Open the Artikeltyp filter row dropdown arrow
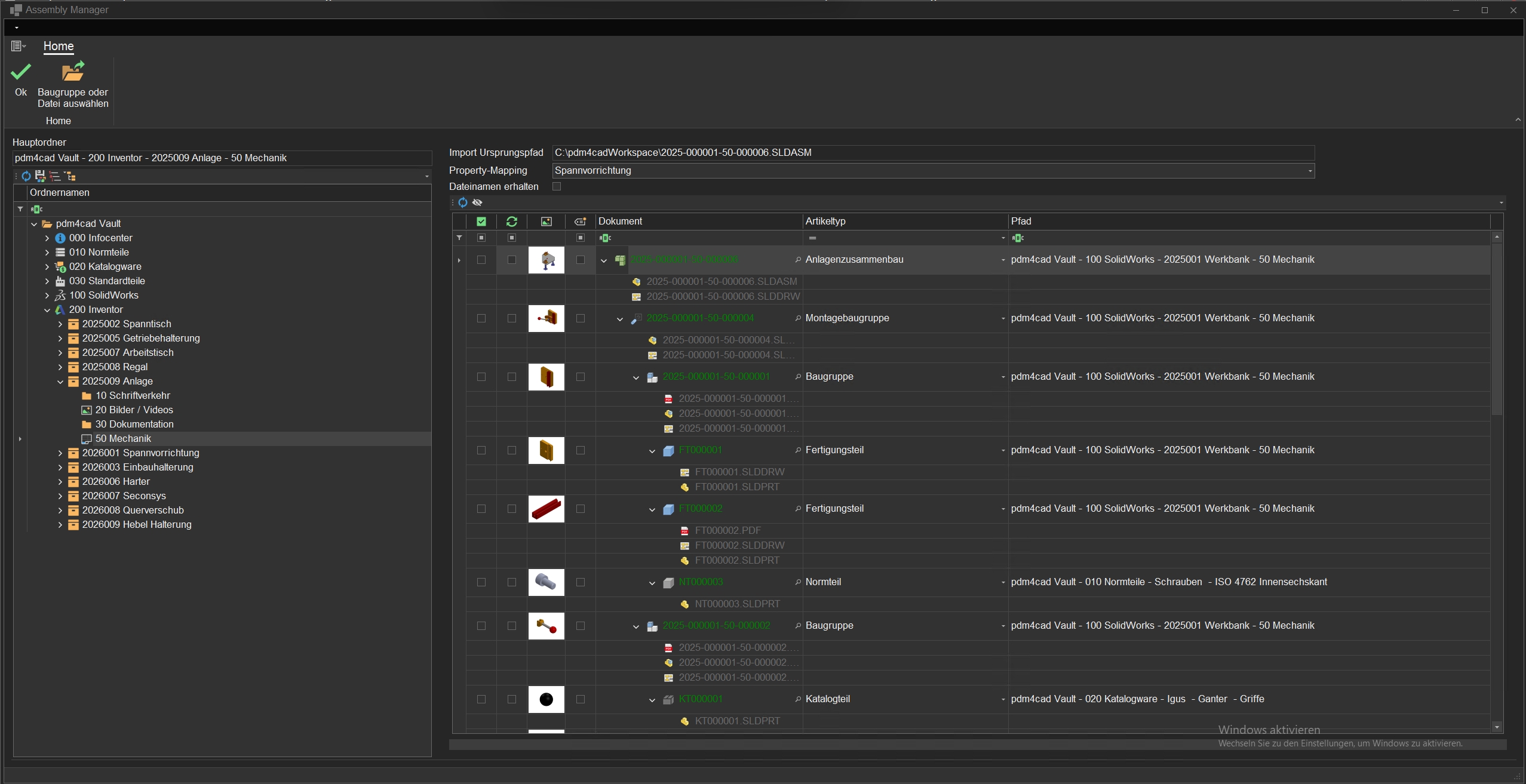The image size is (1526, 784). point(1003,238)
